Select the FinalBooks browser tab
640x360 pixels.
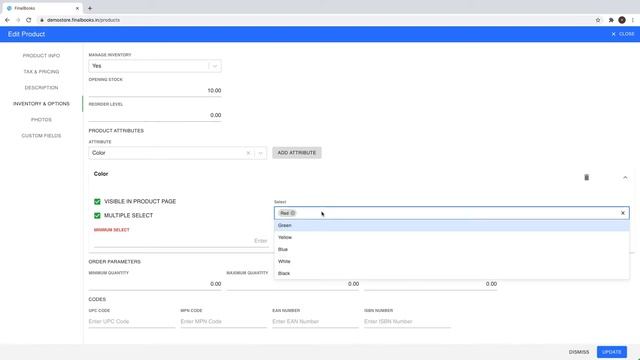point(42,8)
